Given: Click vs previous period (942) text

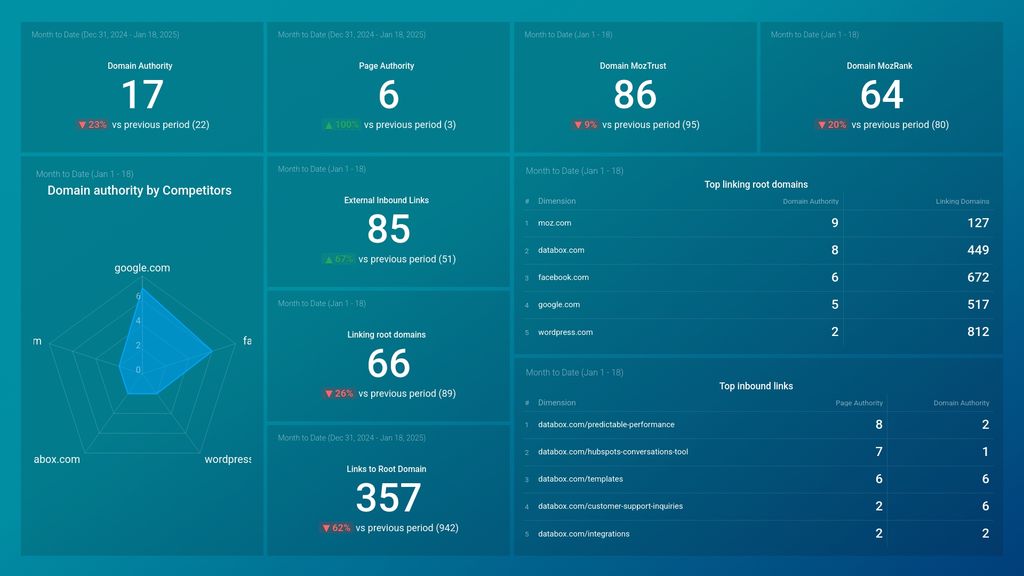Looking at the screenshot, I should click(x=407, y=528).
